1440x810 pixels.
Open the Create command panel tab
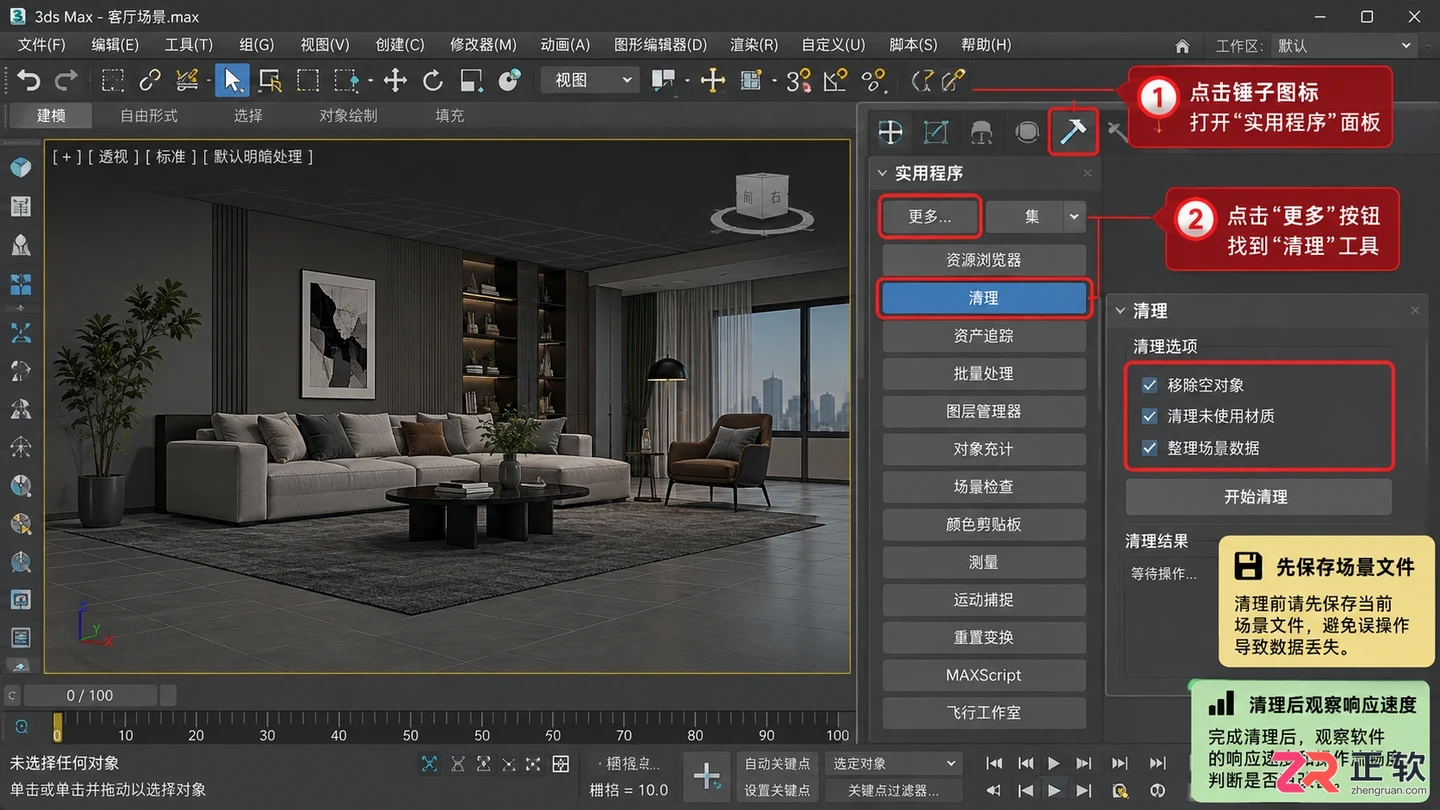pos(890,132)
